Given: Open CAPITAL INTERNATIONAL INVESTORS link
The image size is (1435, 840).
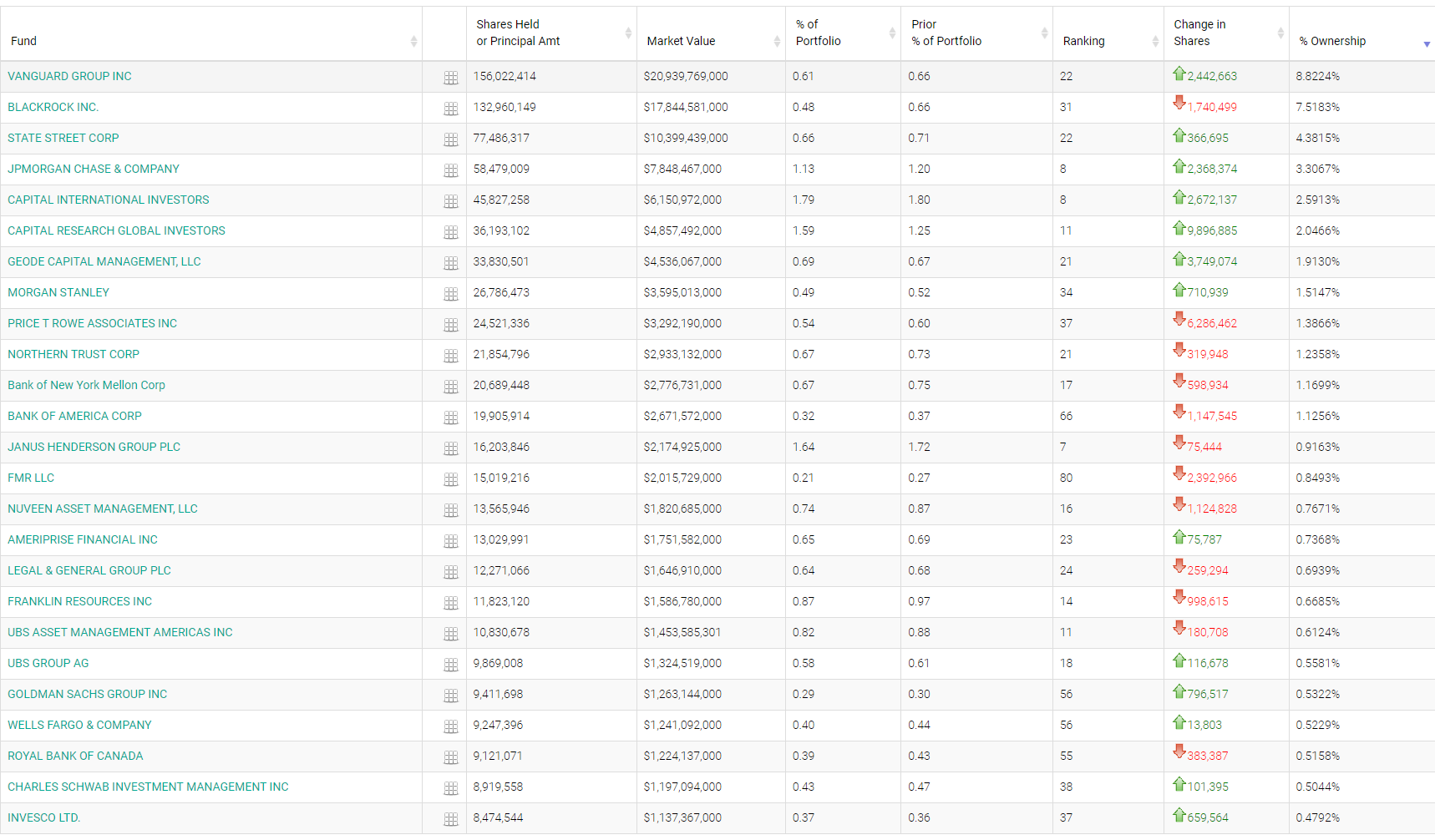Looking at the screenshot, I should tap(109, 200).
